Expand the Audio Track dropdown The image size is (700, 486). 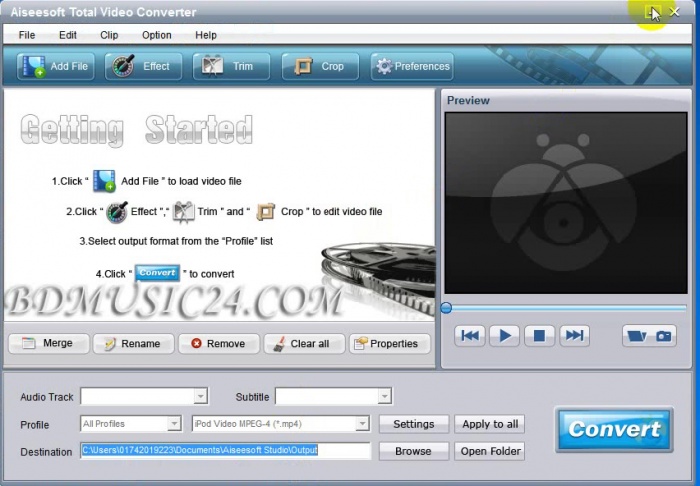click(200, 397)
